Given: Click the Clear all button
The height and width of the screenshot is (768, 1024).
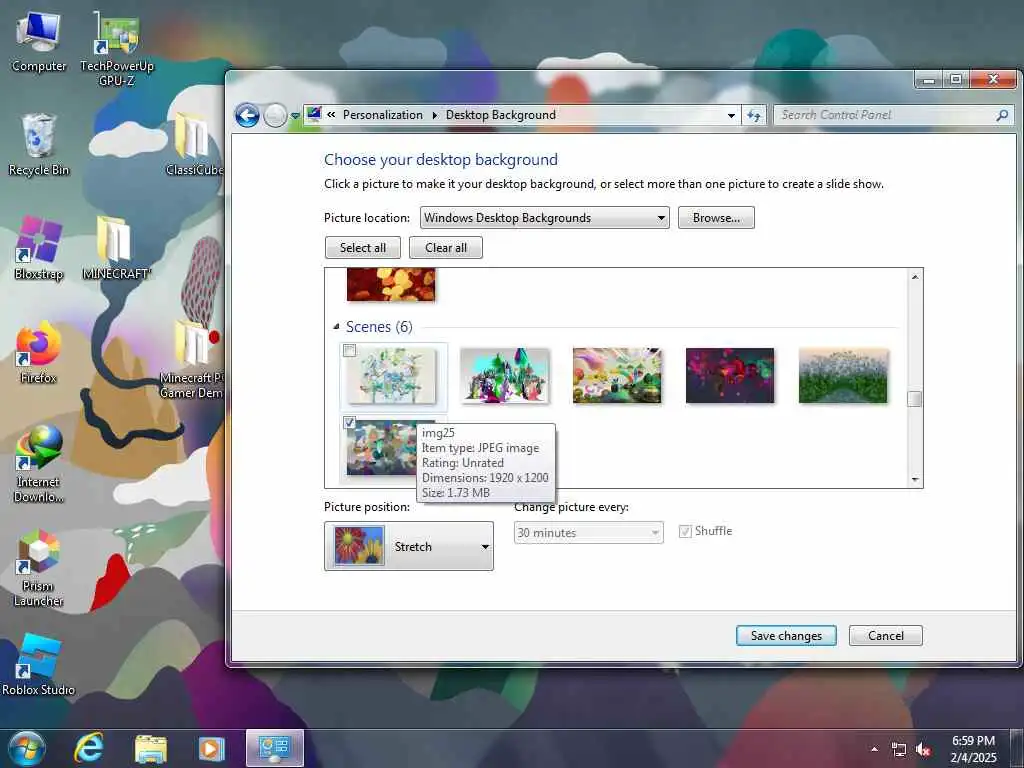Looking at the screenshot, I should pos(445,248).
